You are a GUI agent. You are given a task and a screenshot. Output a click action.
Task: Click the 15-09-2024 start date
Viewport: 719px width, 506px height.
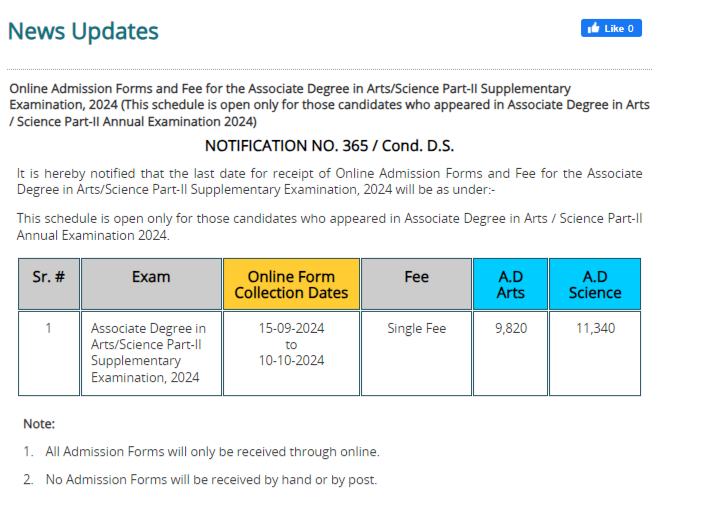(291, 328)
